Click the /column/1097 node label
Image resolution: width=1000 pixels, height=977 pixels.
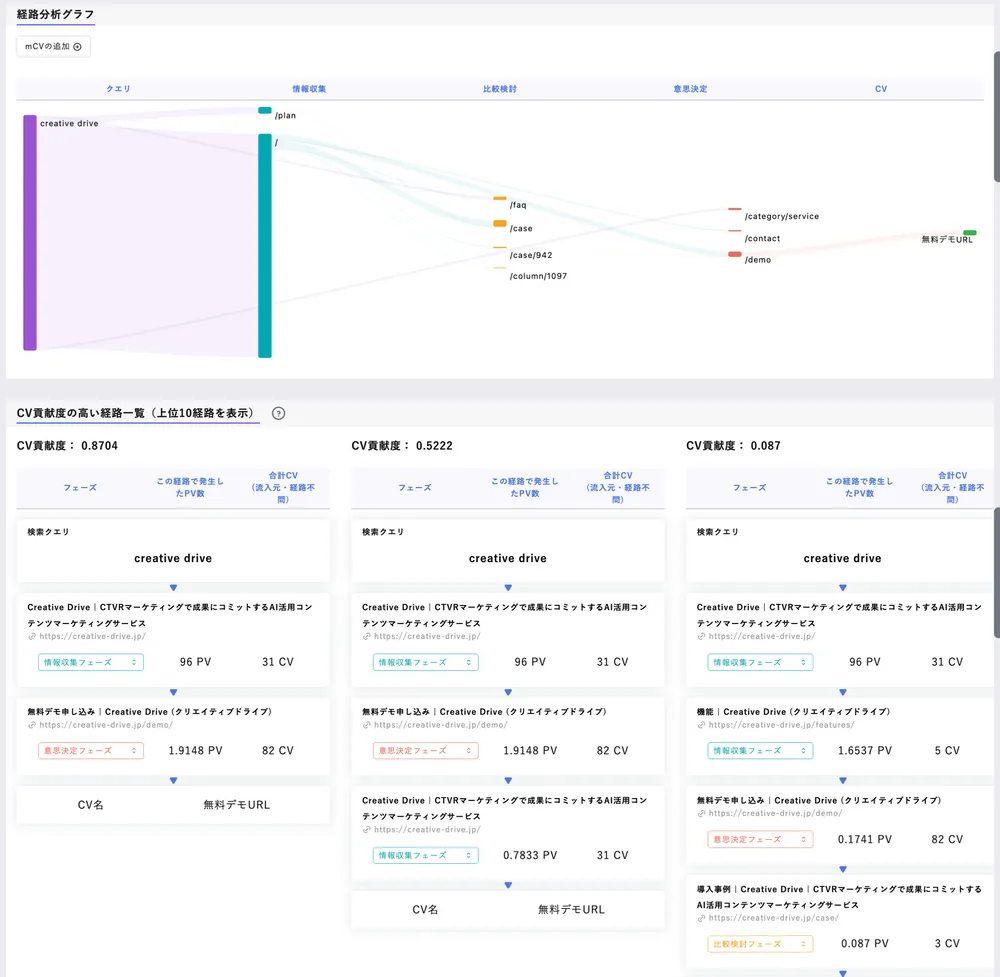point(538,276)
